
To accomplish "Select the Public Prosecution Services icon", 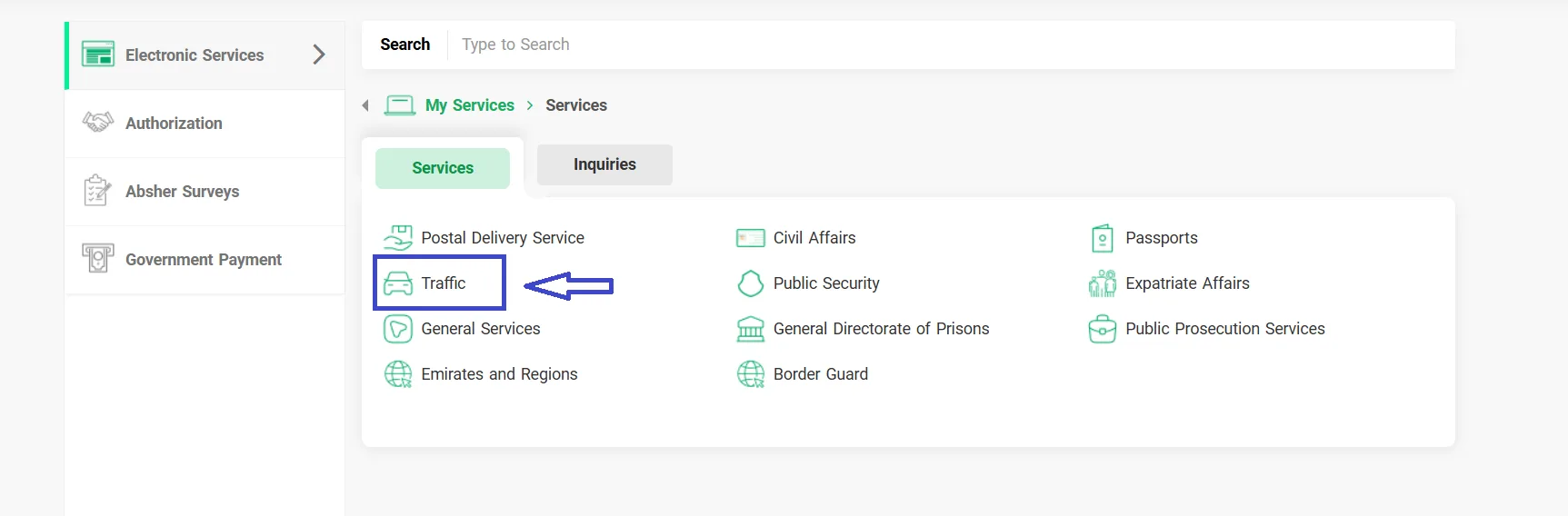I will 1102,329.
